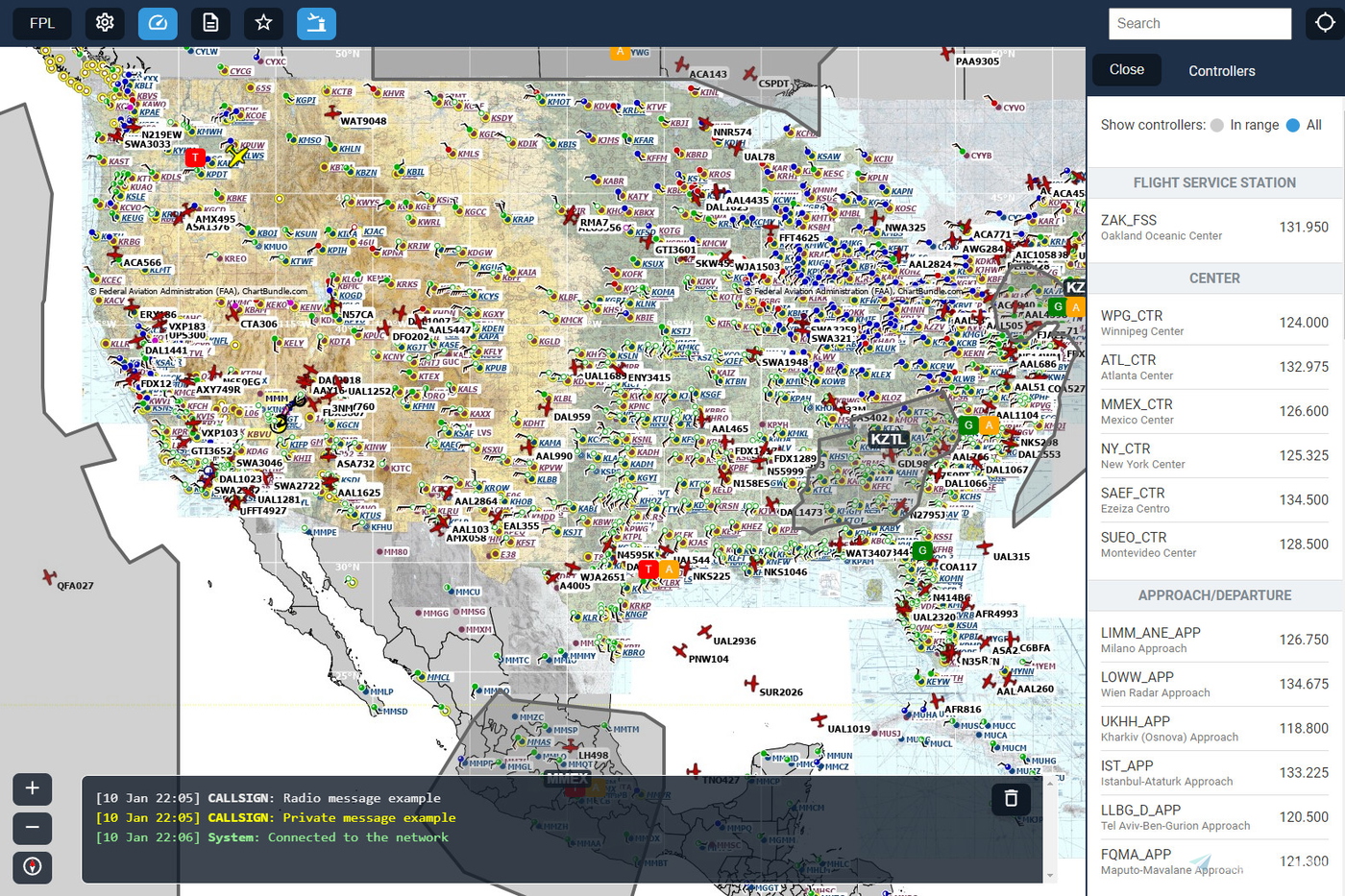Expand the FLIGHT SERVICE STATION section
Image resolution: width=1345 pixels, height=896 pixels.
[x=1214, y=182]
